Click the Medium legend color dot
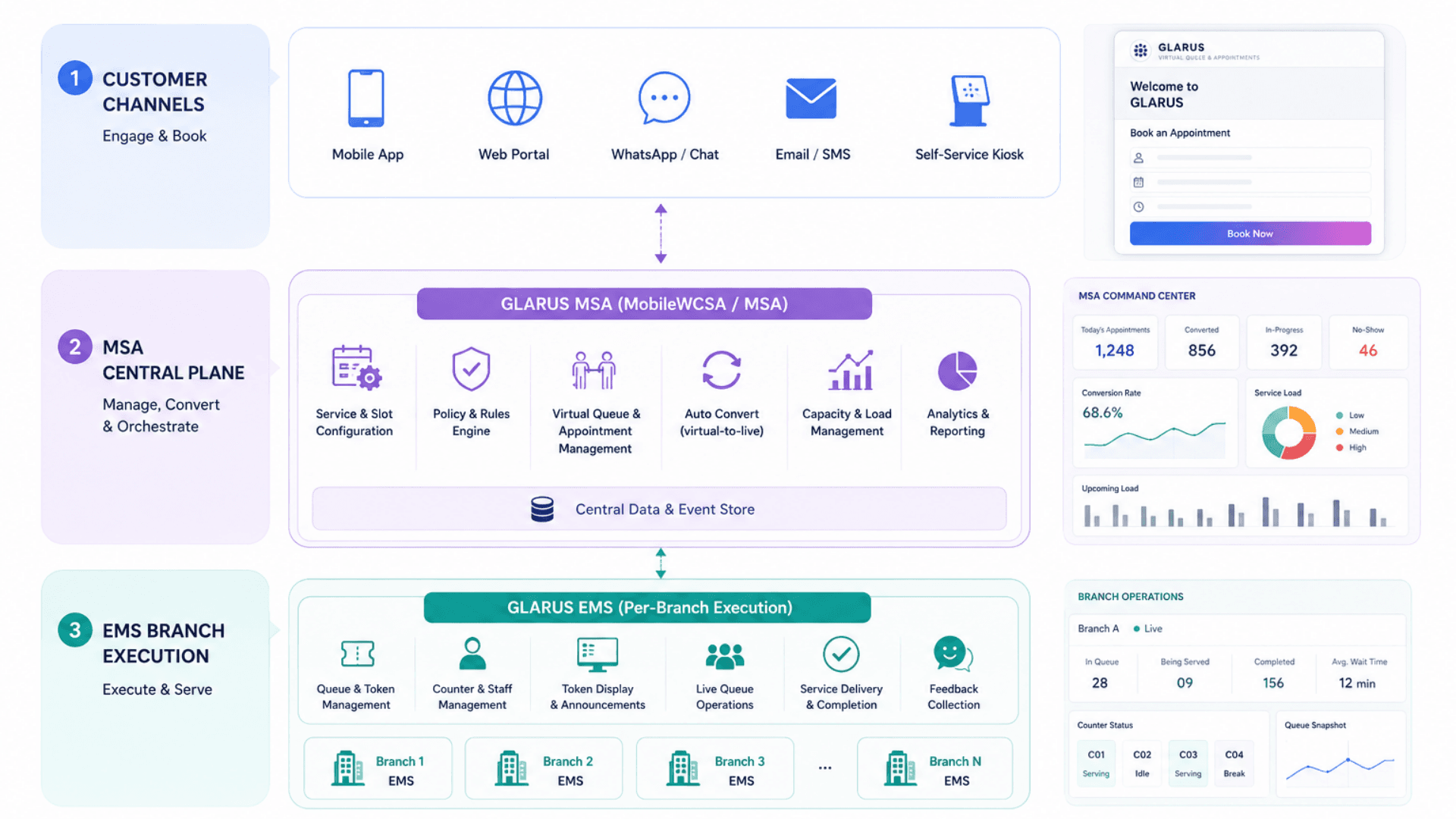This screenshot has height=819, width=1456. tap(1339, 431)
